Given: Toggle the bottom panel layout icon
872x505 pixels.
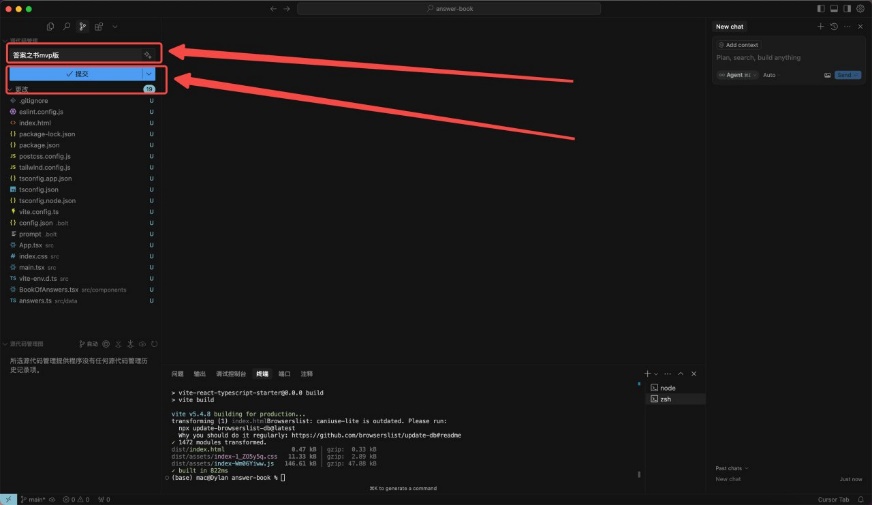Looking at the screenshot, I should tap(833, 8).
